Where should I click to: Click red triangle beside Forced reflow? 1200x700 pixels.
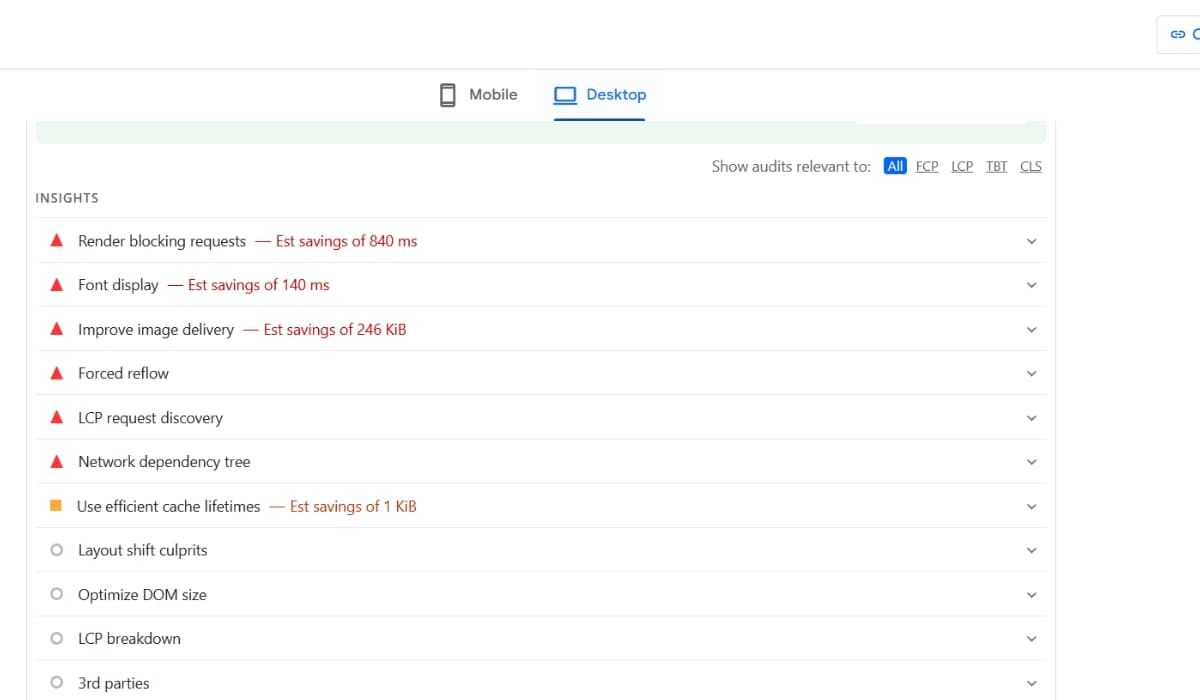point(57,373)
